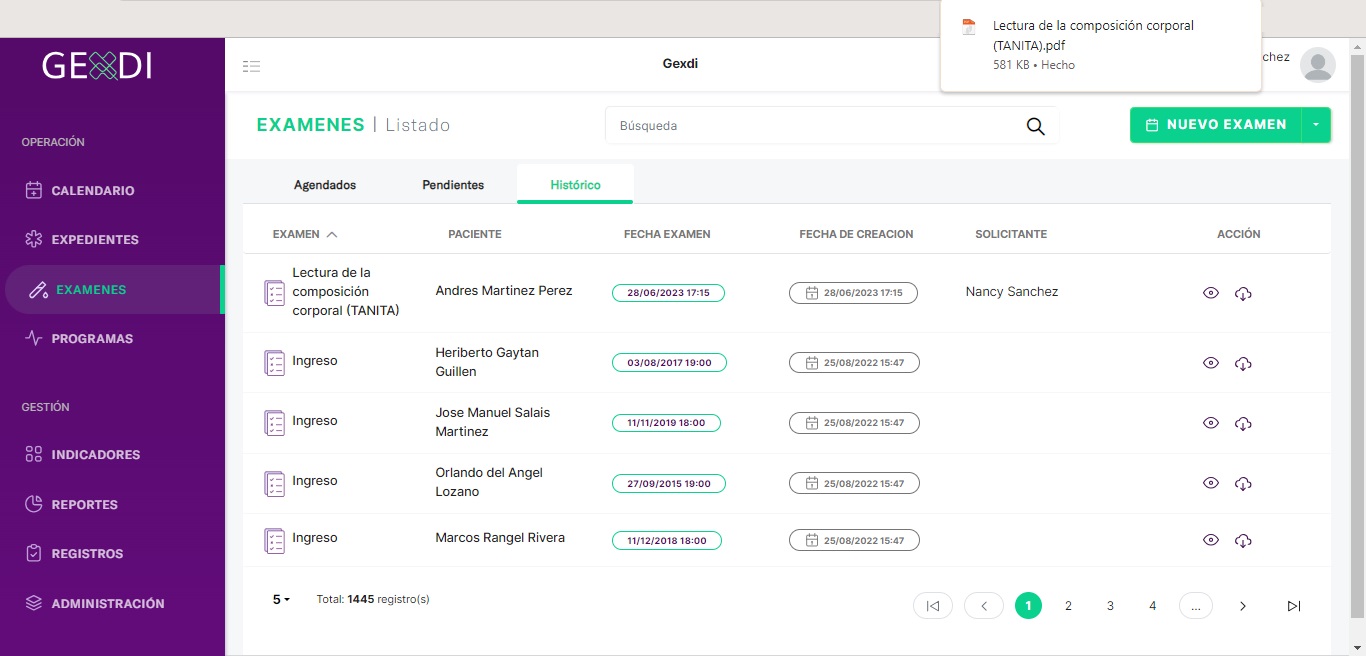Viewport: 1366px width, 656px height.
Task: Toggle the sidebar collapse menu icon
Action: [251, 66]
